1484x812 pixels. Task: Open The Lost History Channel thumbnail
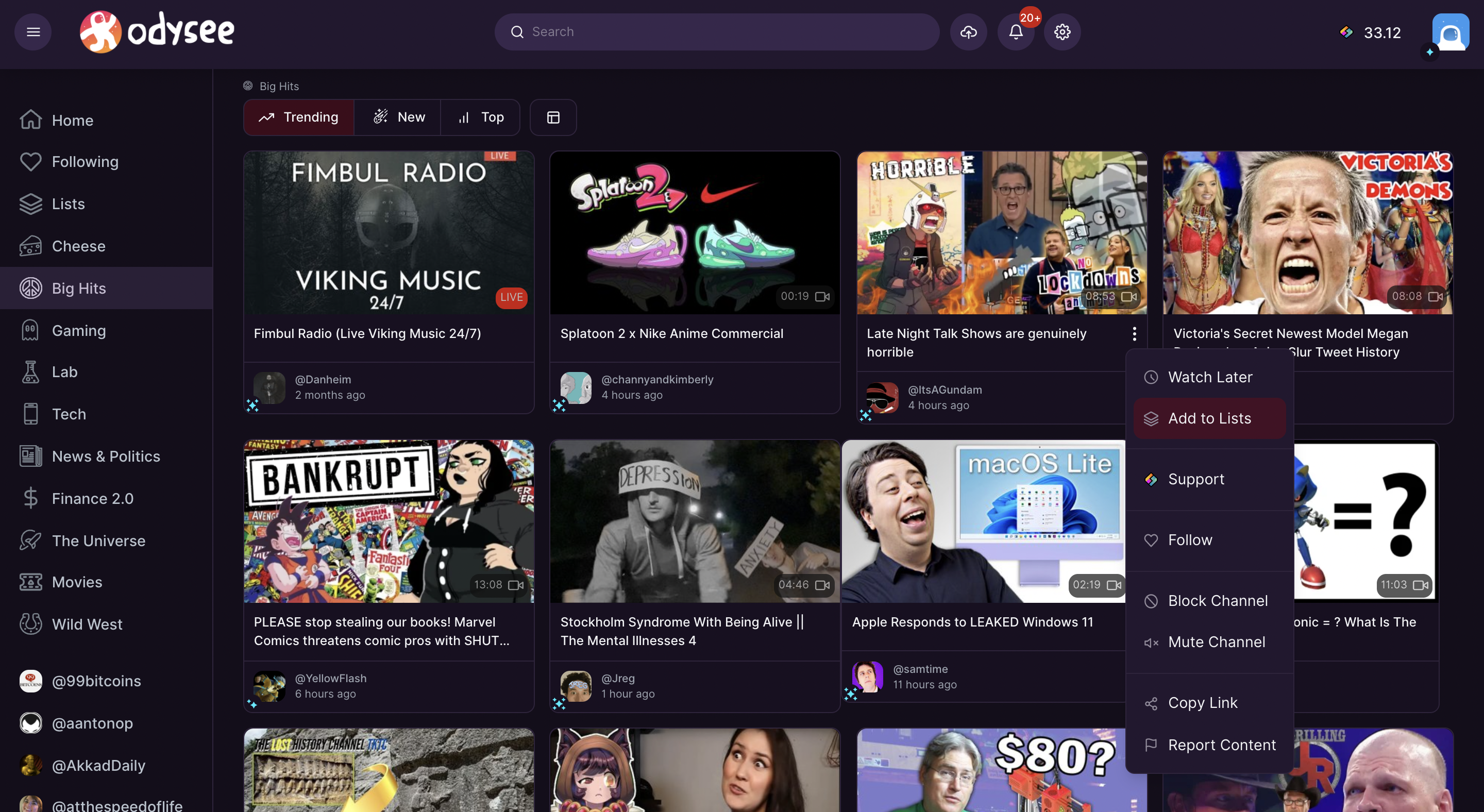(x=389, y=770)
